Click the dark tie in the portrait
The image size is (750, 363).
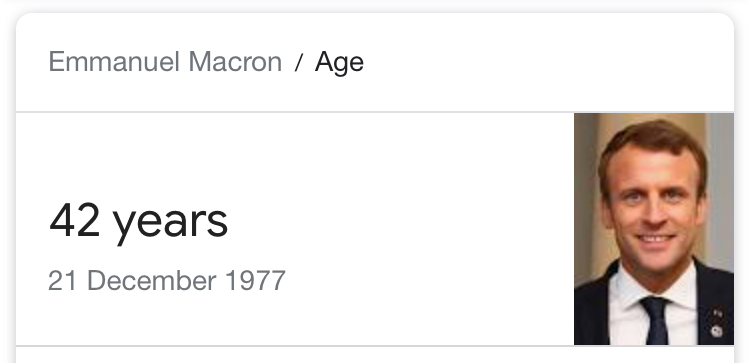tap(656, 319)
